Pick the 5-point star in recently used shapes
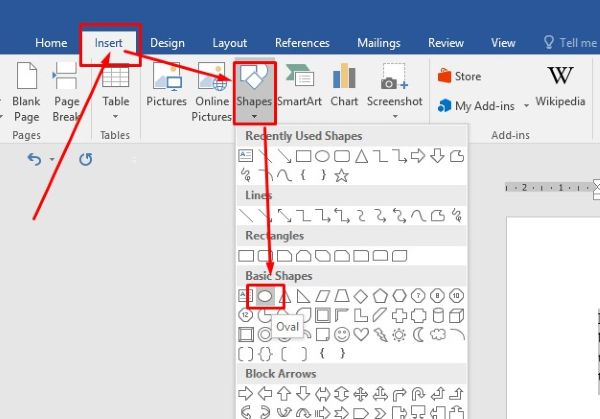Image resolution: width=600 pixels, height=419 pixels. [341, 175]
